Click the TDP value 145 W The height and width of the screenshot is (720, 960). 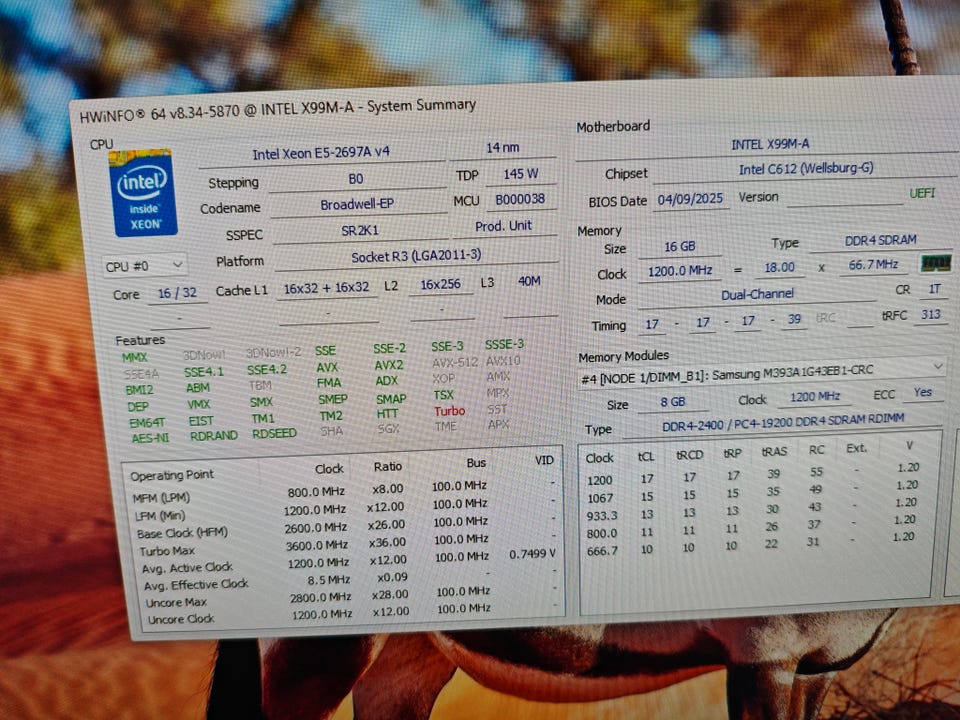click(x=520, y=174)
